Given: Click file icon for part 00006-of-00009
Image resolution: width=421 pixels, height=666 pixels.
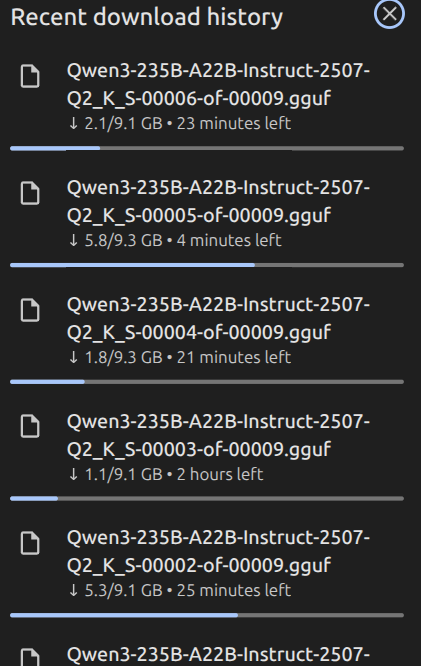Looking at the screenshot, I should tap(30, 76).
